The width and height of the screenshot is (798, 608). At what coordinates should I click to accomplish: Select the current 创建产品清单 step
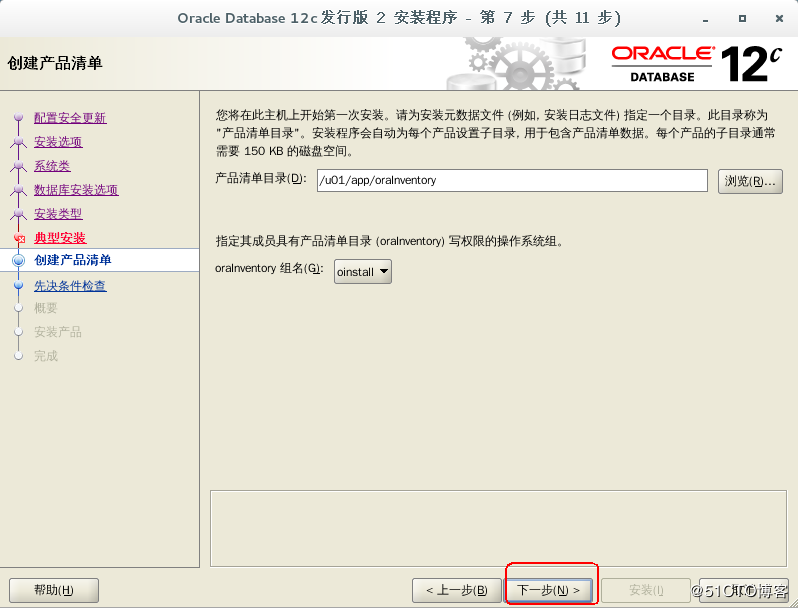click(x=72, y=260)
